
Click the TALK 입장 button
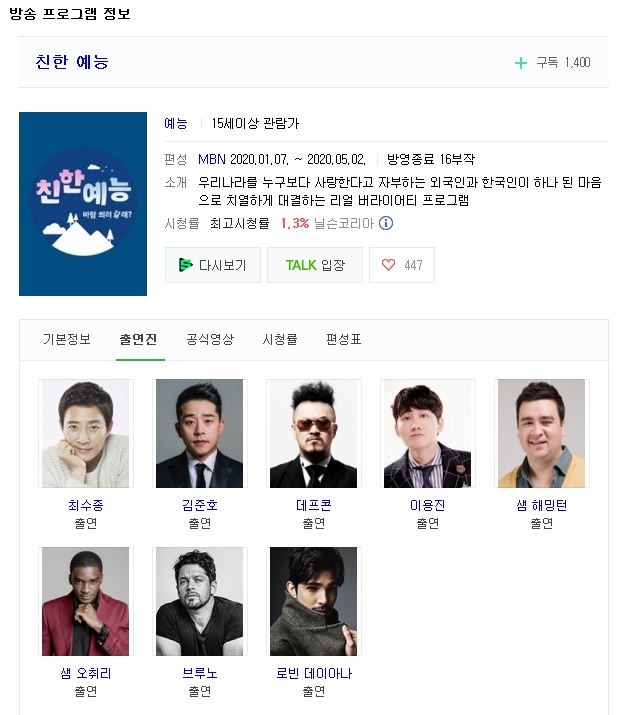tap(315, 265)
